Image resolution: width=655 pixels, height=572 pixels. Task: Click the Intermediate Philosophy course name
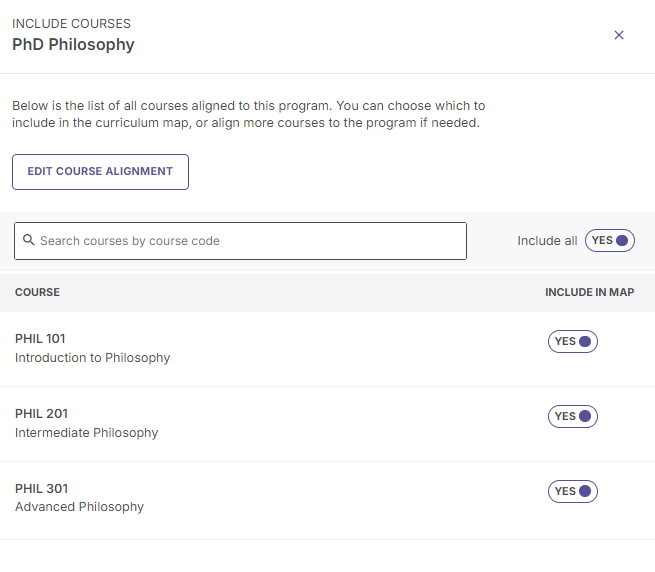(86, 432)
